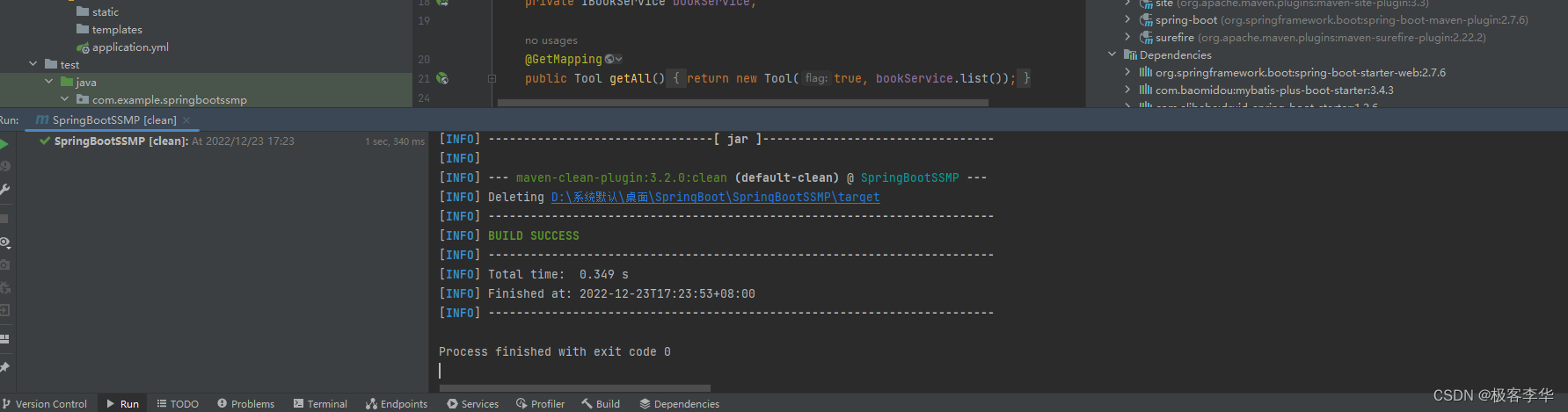Viewport: 1568px width, 412px height.
Task: Open the deleted target folder path link
Action: [x=715, y=198]
